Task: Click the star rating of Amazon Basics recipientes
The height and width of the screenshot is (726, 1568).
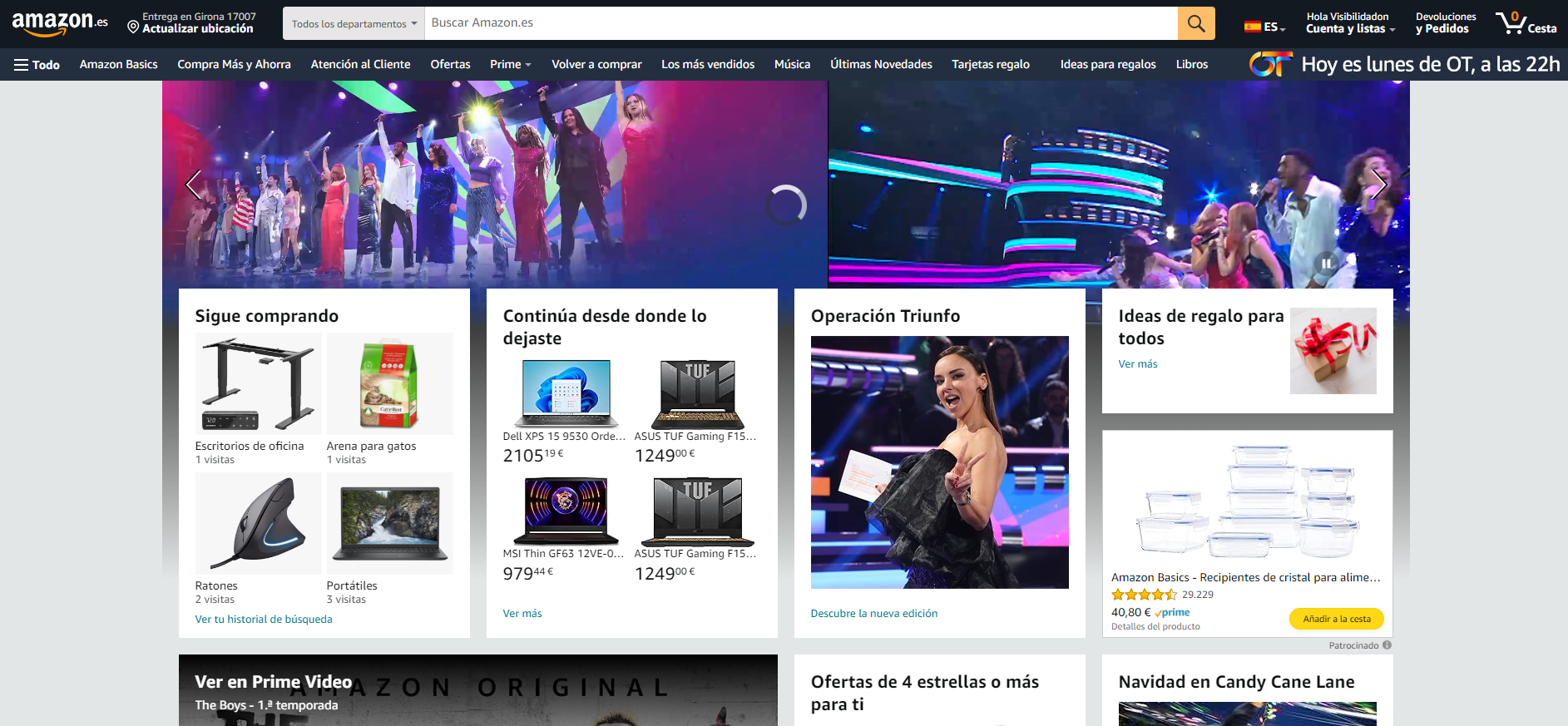Action: (x=1144, y=595)
